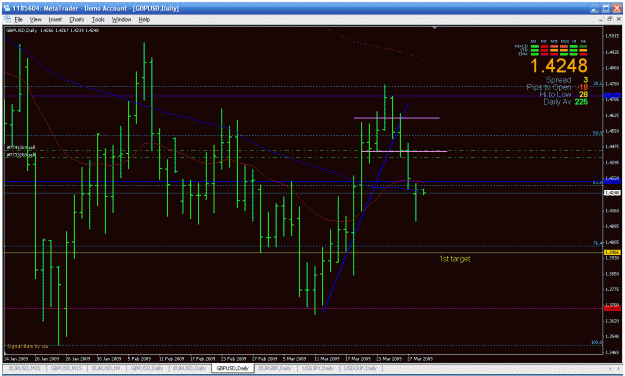625x376 pixels.
Task: Click the '5 Feb 2009' date on time axis
Action: coord(140,359)
